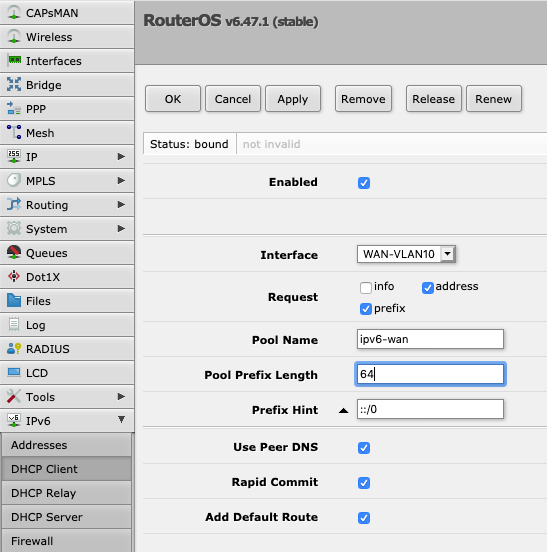Click the Files folder icon

(14, 300)
